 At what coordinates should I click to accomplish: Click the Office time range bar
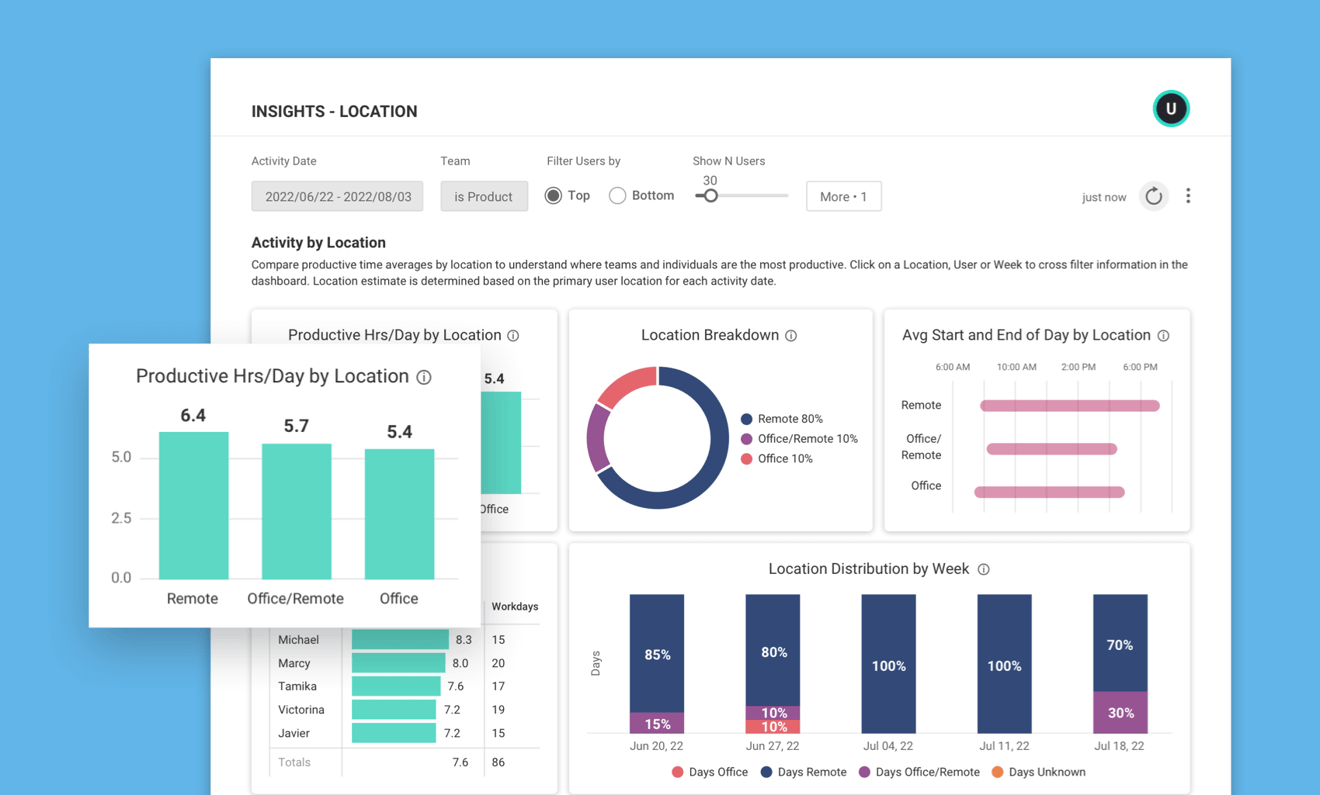pos(1049,492)
